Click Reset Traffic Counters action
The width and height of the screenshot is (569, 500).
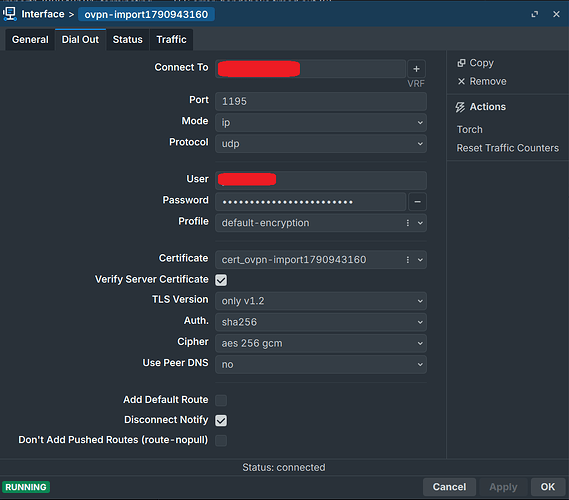[x=508, y=148]
